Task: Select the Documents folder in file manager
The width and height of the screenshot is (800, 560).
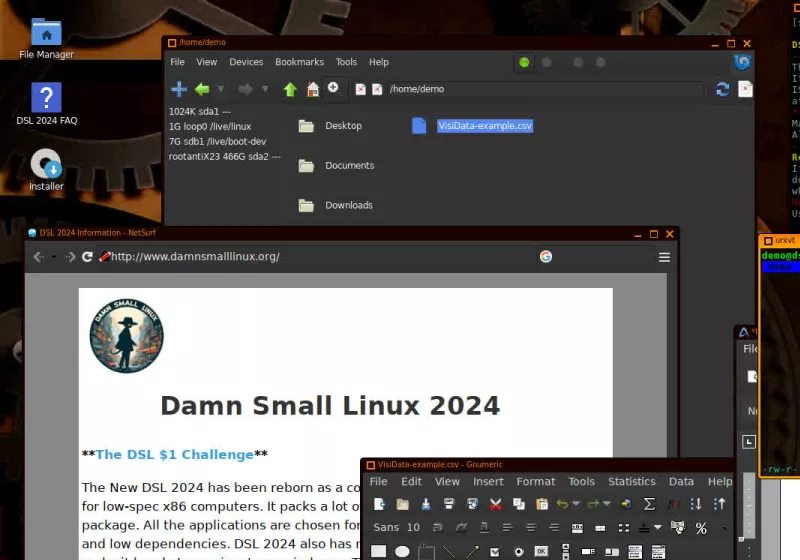Action: click(x=337, y=165)
